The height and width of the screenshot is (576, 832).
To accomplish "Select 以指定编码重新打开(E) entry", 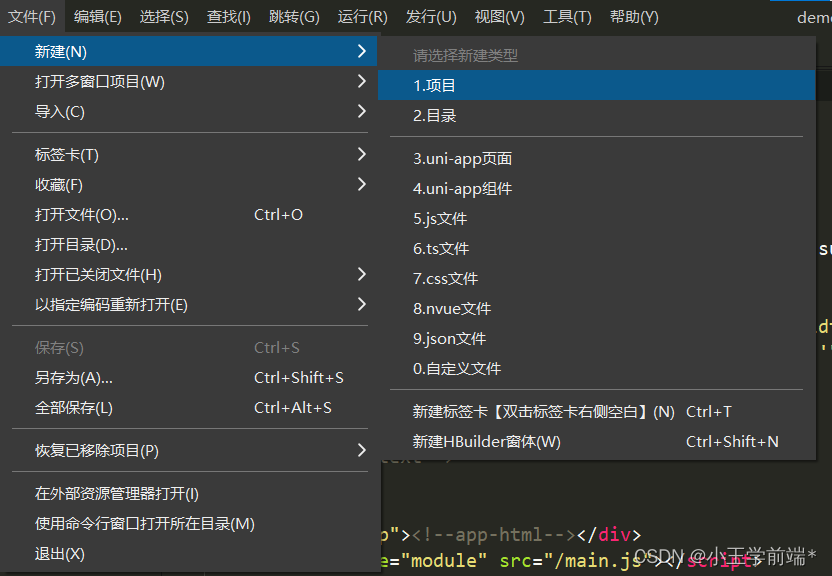I will pos(188,305).
